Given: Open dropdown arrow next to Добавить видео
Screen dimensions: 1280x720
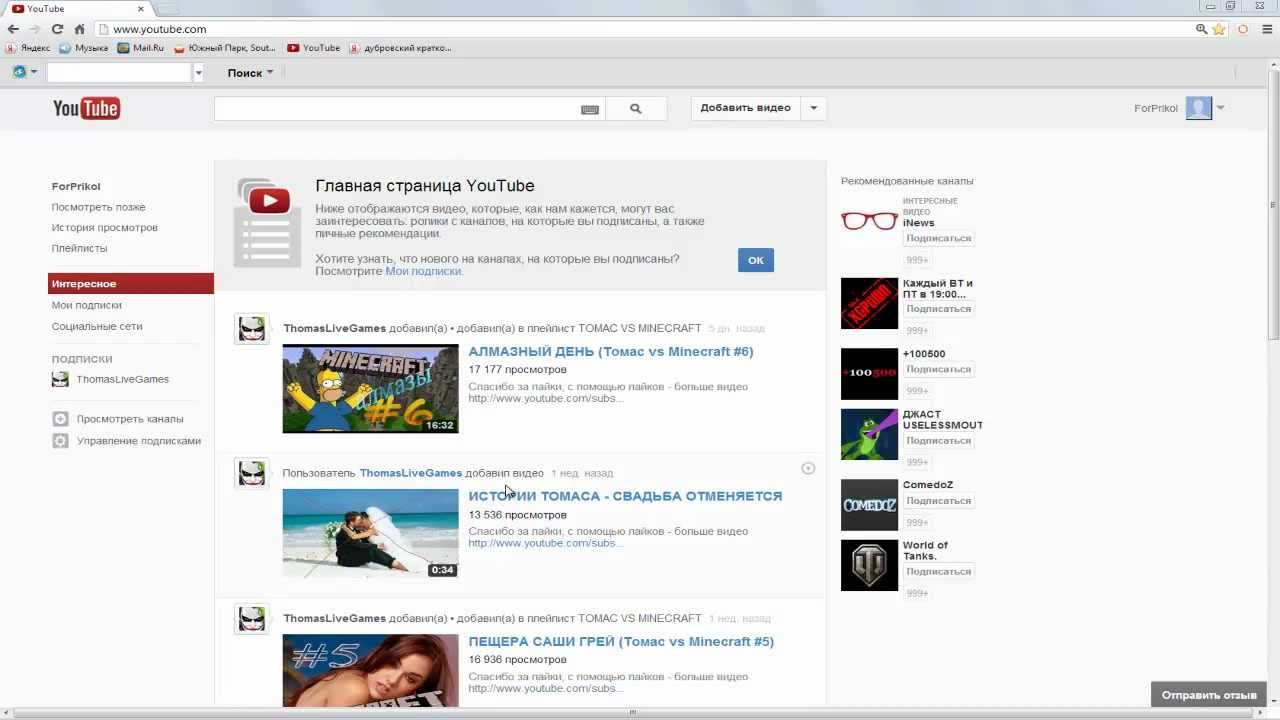Looking at the screenshot, I should [x=813, y=108].
